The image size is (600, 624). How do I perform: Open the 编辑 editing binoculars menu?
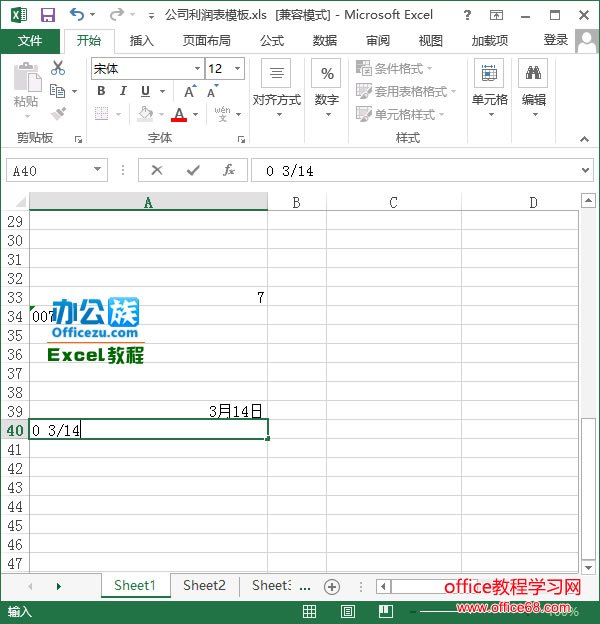pyautogui.click(x=534, y=88)
